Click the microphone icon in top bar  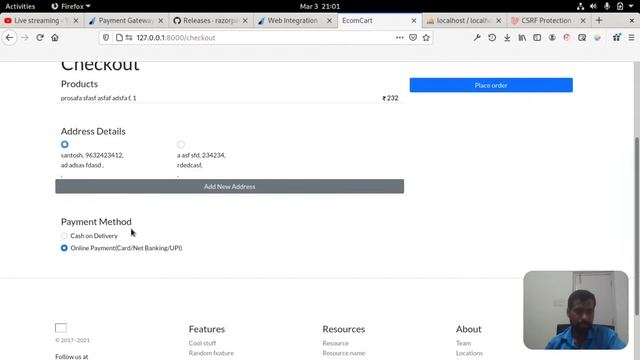click(607, 6)
